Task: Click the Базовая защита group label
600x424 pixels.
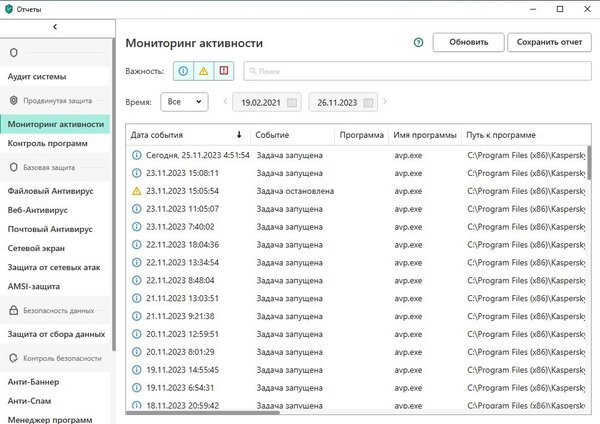Action: [x=49, y=168]
